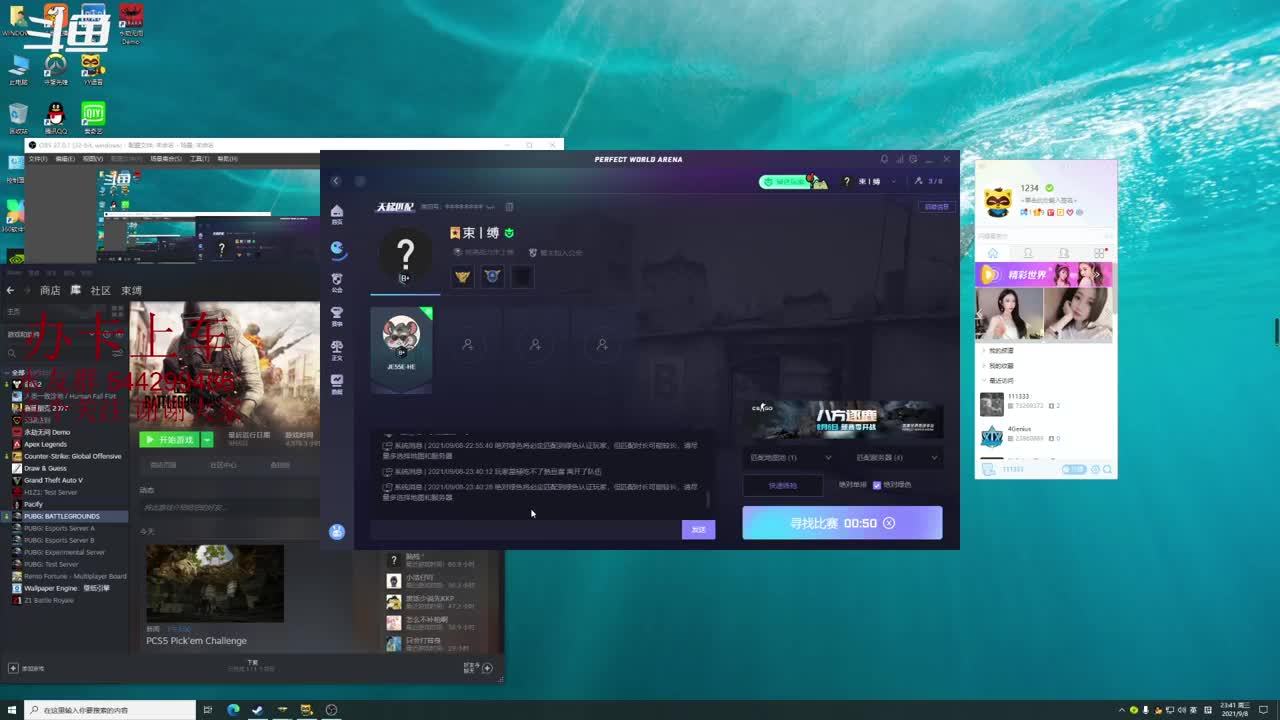The image size is (1280, 720).
Task: Switch to the contacts tab in YY window
Action: 1028,253
